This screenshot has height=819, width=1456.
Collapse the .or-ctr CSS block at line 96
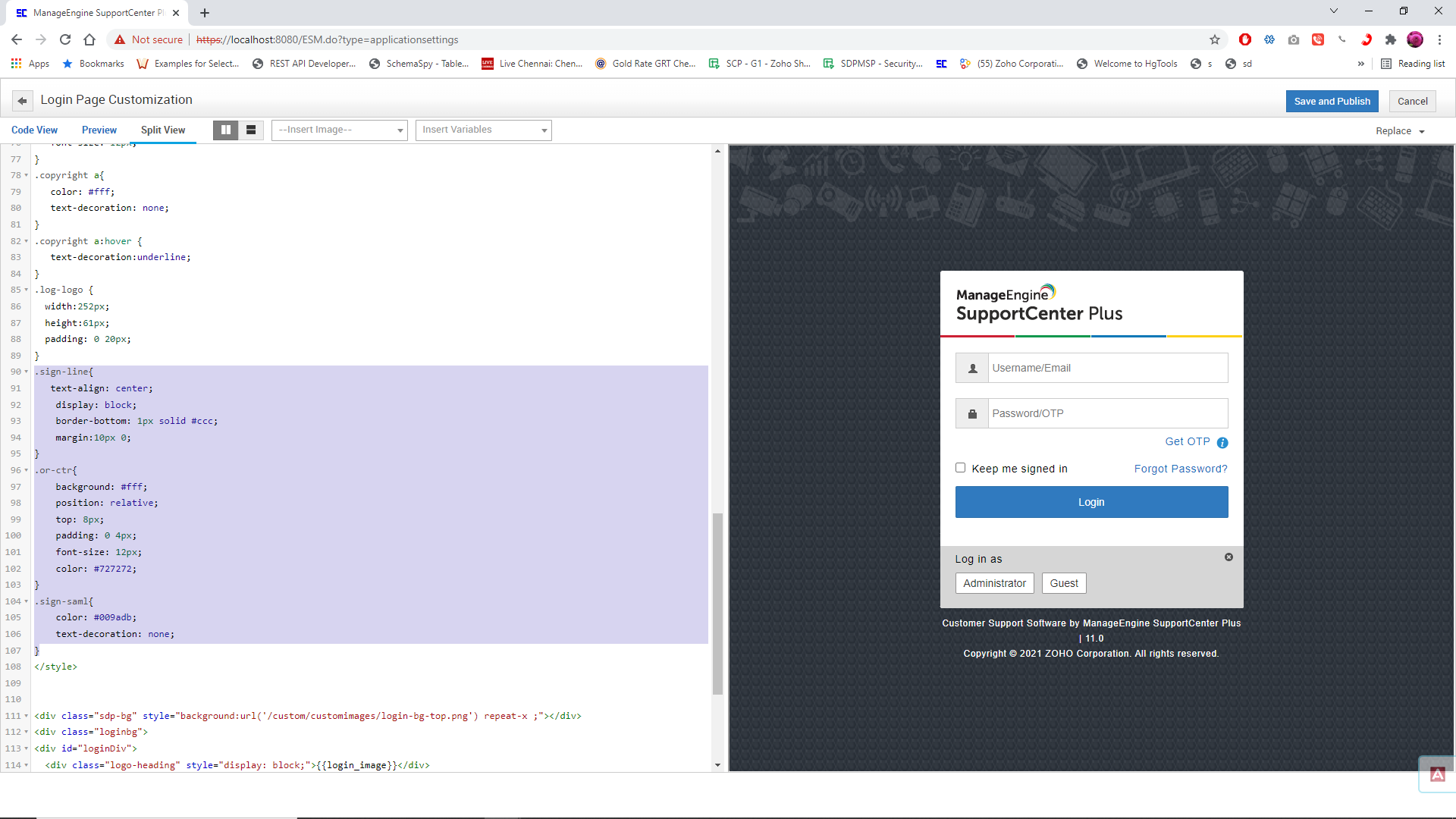(27, 471)
